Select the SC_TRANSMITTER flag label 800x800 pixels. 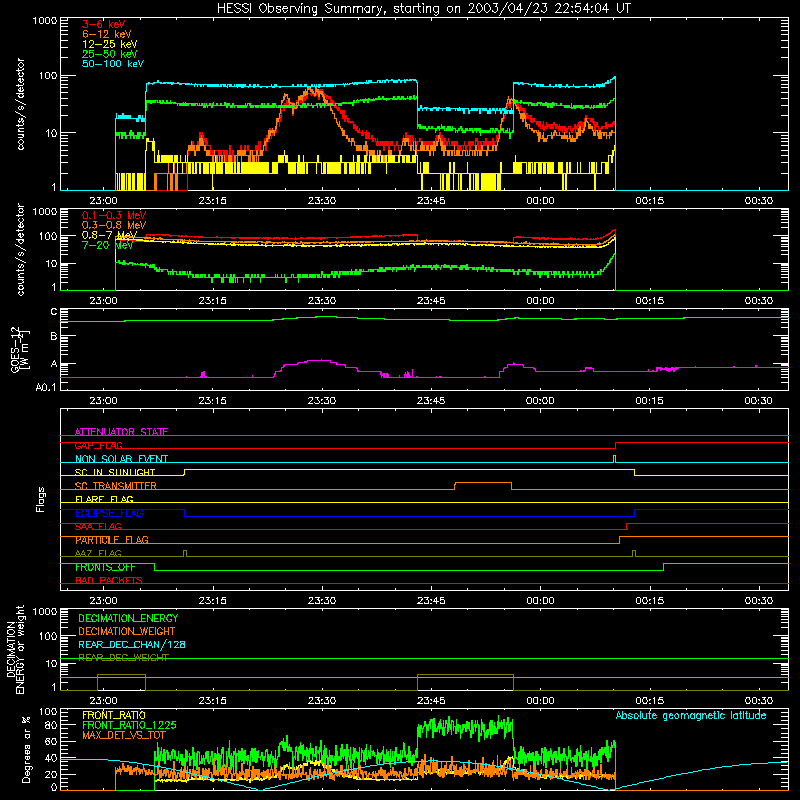(116, 486)
